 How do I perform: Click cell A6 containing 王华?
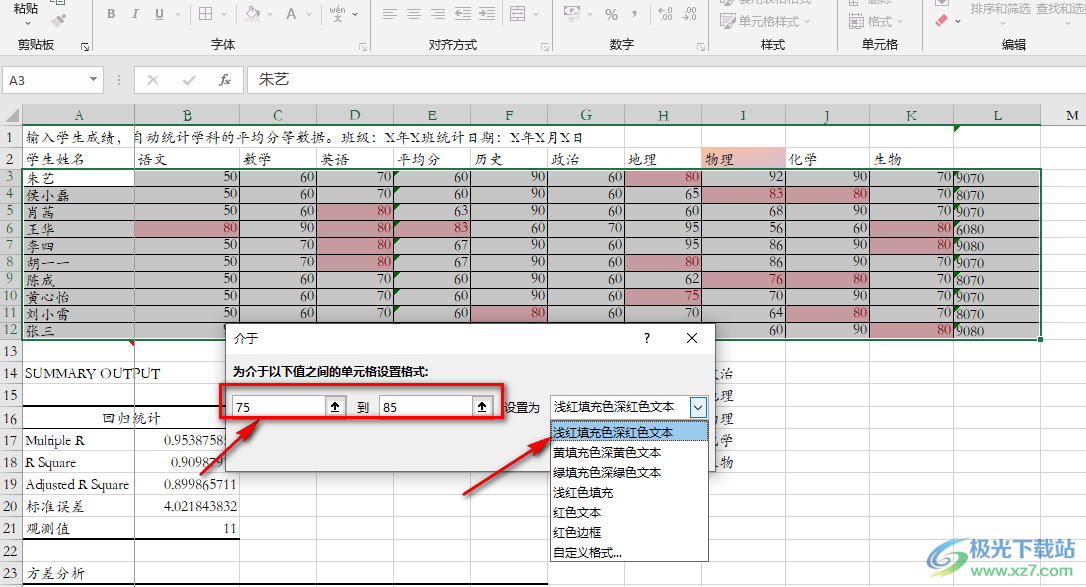(78, 228)
